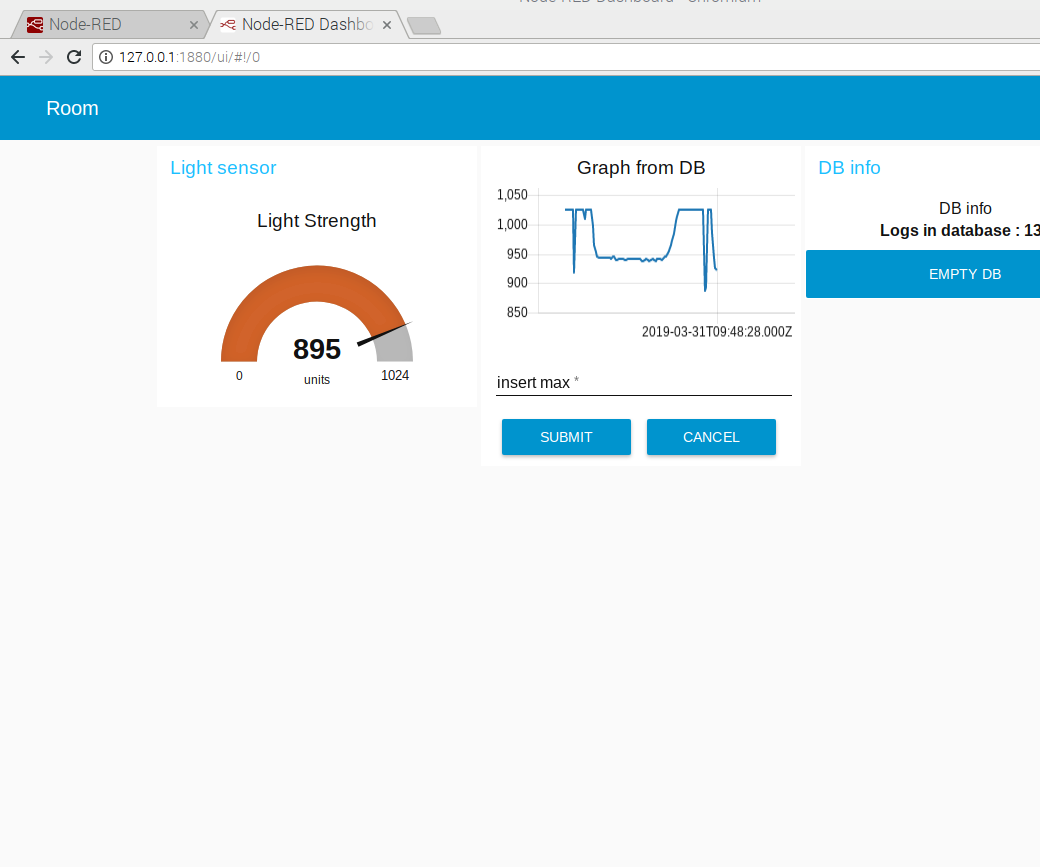Reload the dashboard page
Image resolution: width=1040 pixels, height=867 pixels.
[73, 57]
